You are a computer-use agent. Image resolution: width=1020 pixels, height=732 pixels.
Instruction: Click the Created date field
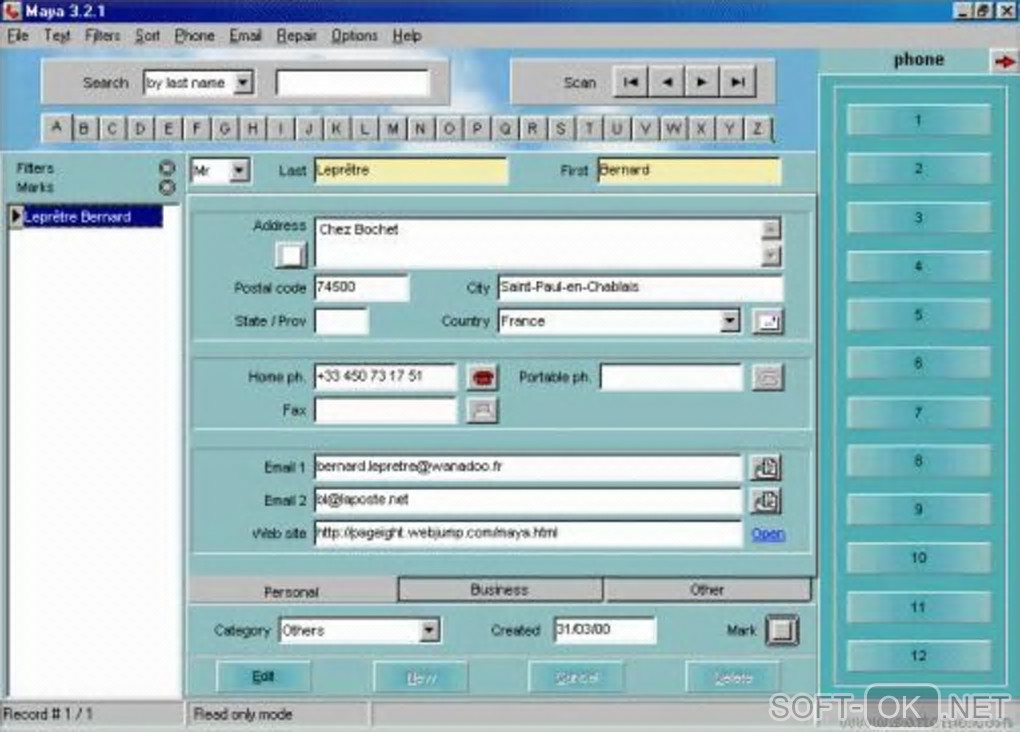pyautogui.click(x=604, y=629)
